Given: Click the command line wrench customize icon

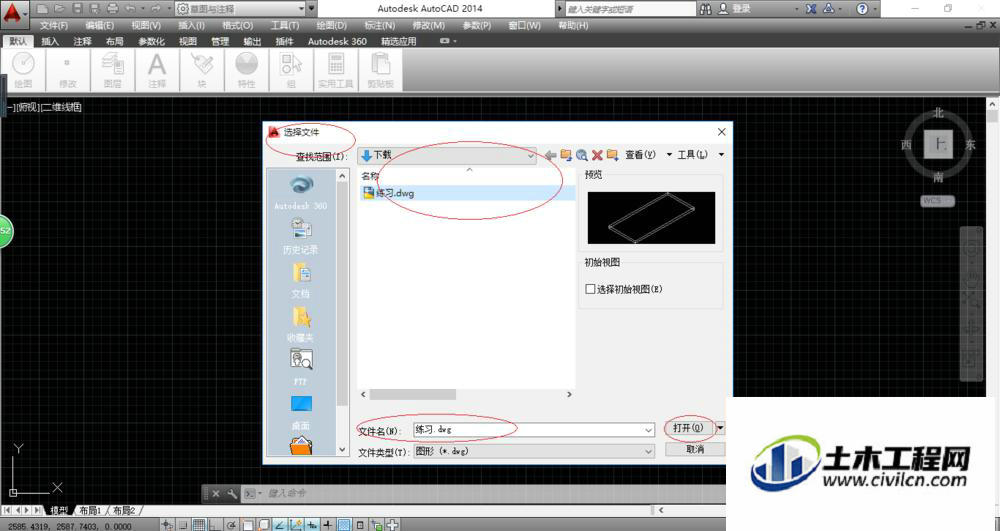Looking at the screenshot, I should click(232, 493).
